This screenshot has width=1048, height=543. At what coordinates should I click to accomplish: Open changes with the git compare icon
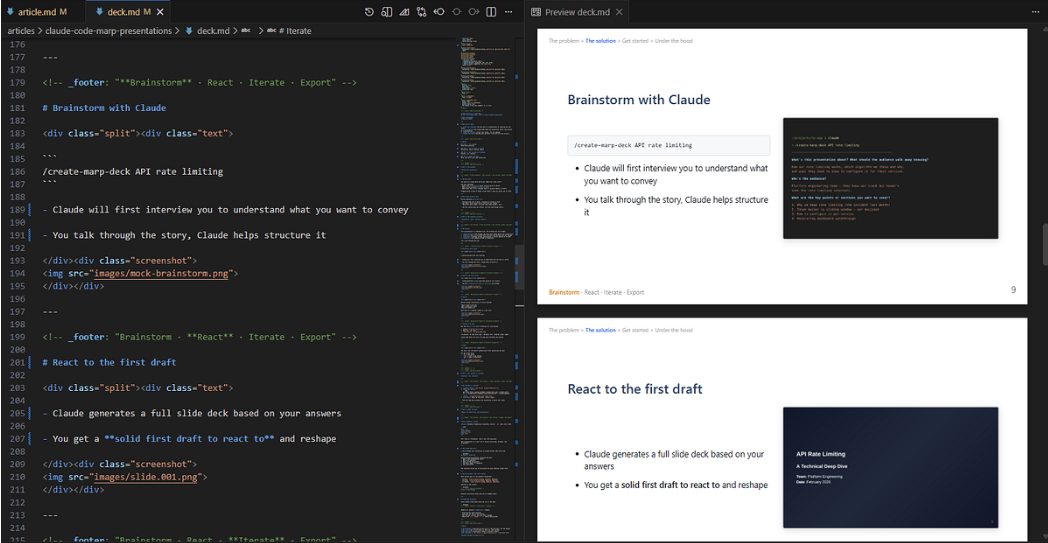pos(422,12)
